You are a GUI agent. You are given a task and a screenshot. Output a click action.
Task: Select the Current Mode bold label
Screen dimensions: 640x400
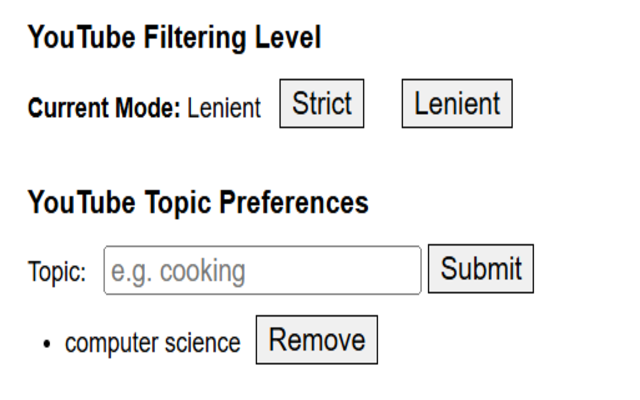(x=104, y=108)
